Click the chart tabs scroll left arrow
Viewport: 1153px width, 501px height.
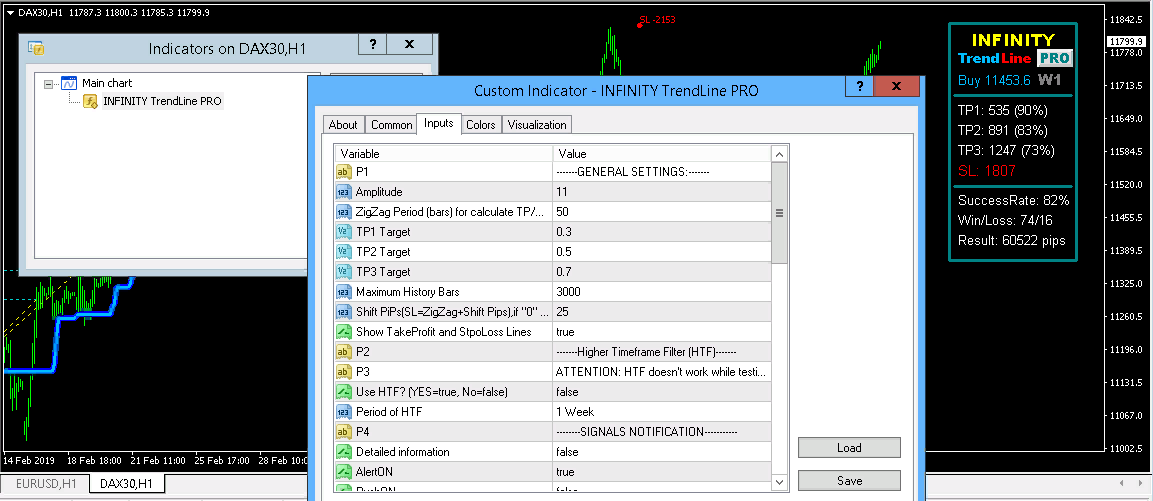1121,483
